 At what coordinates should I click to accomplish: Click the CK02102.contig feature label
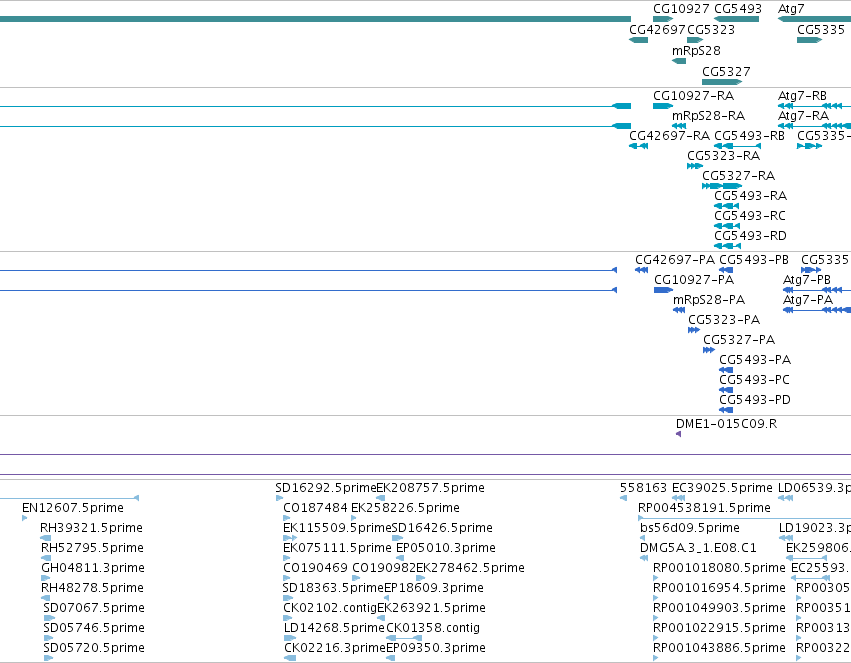[x=330, y=609]
